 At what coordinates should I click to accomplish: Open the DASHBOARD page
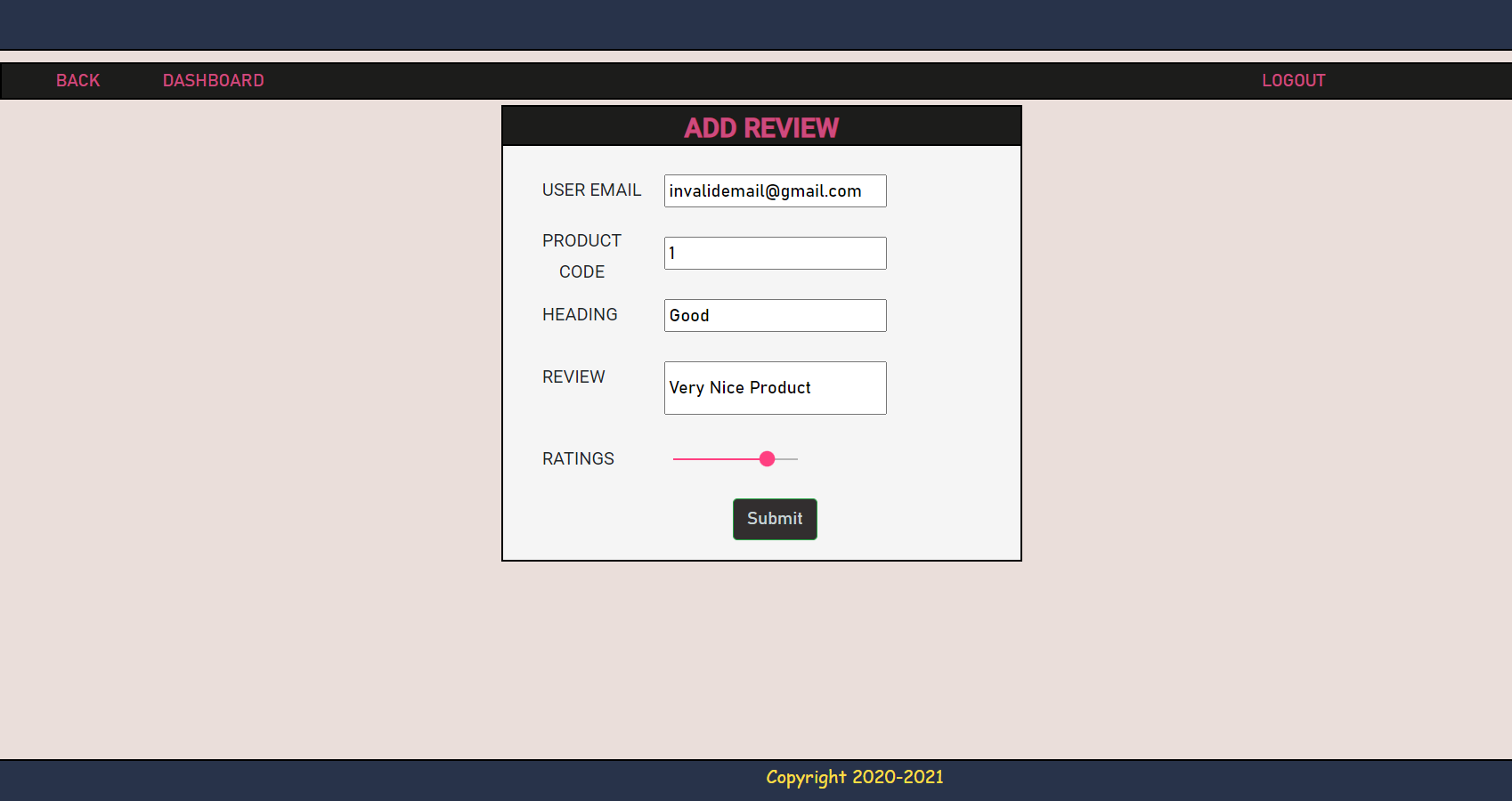point(213,80)
